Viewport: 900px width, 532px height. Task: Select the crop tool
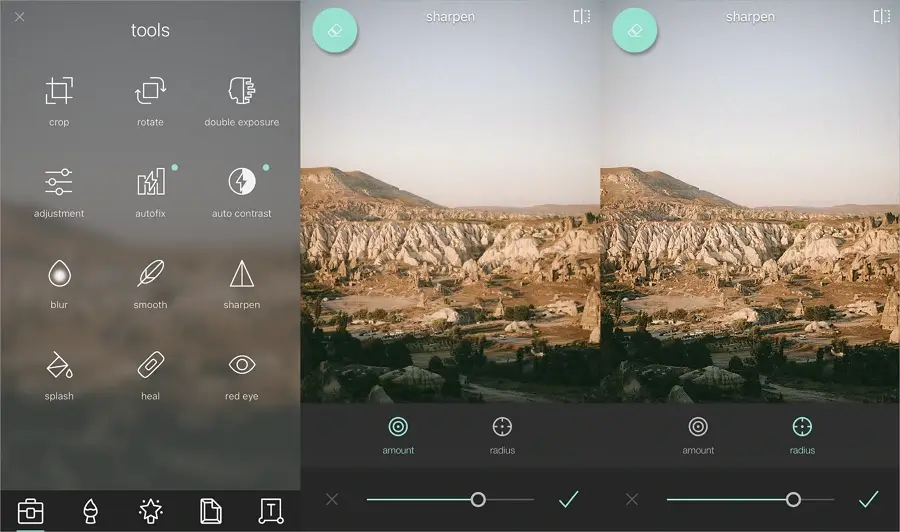59,101
